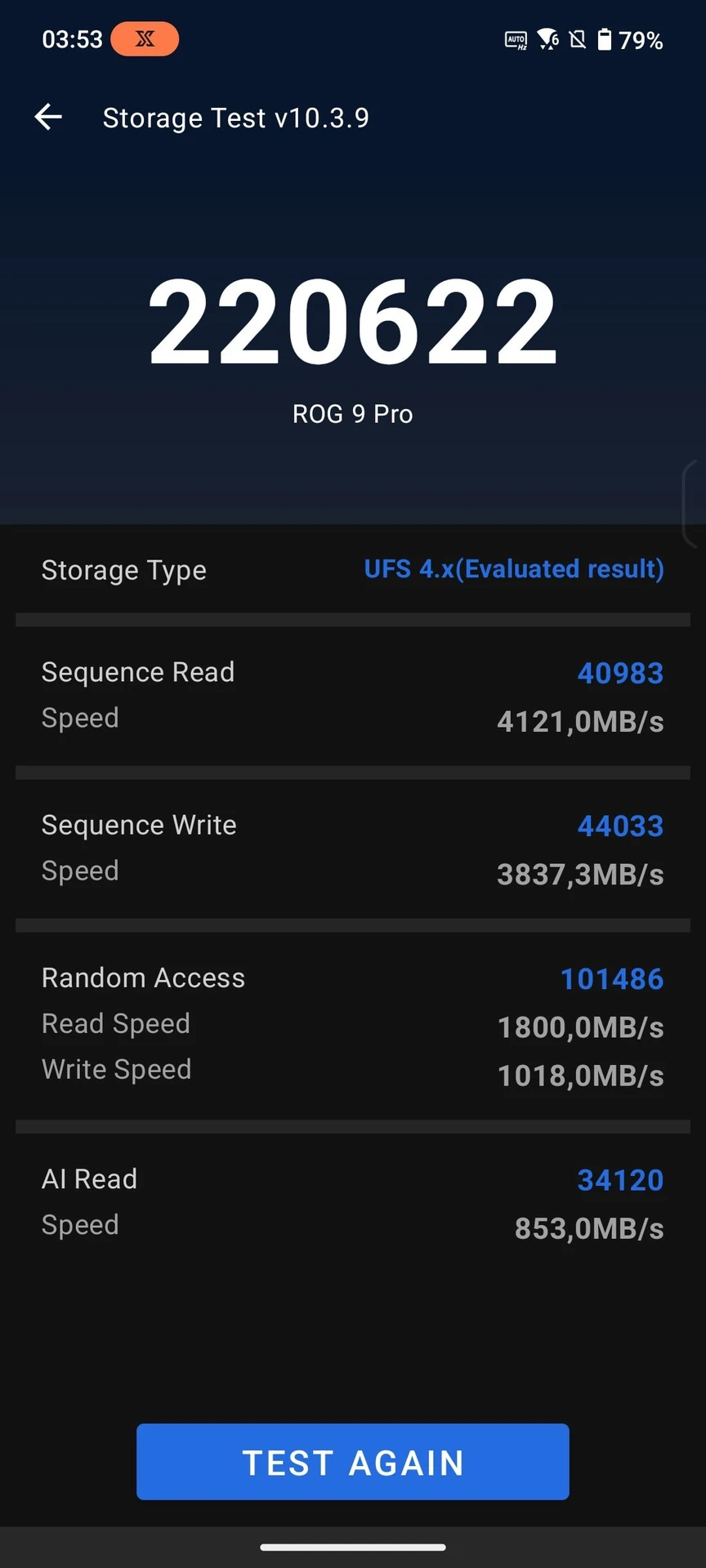Tap the Random Access score 101486
The width and height of the screenshot is (706, 1568).
click(612, 978)
